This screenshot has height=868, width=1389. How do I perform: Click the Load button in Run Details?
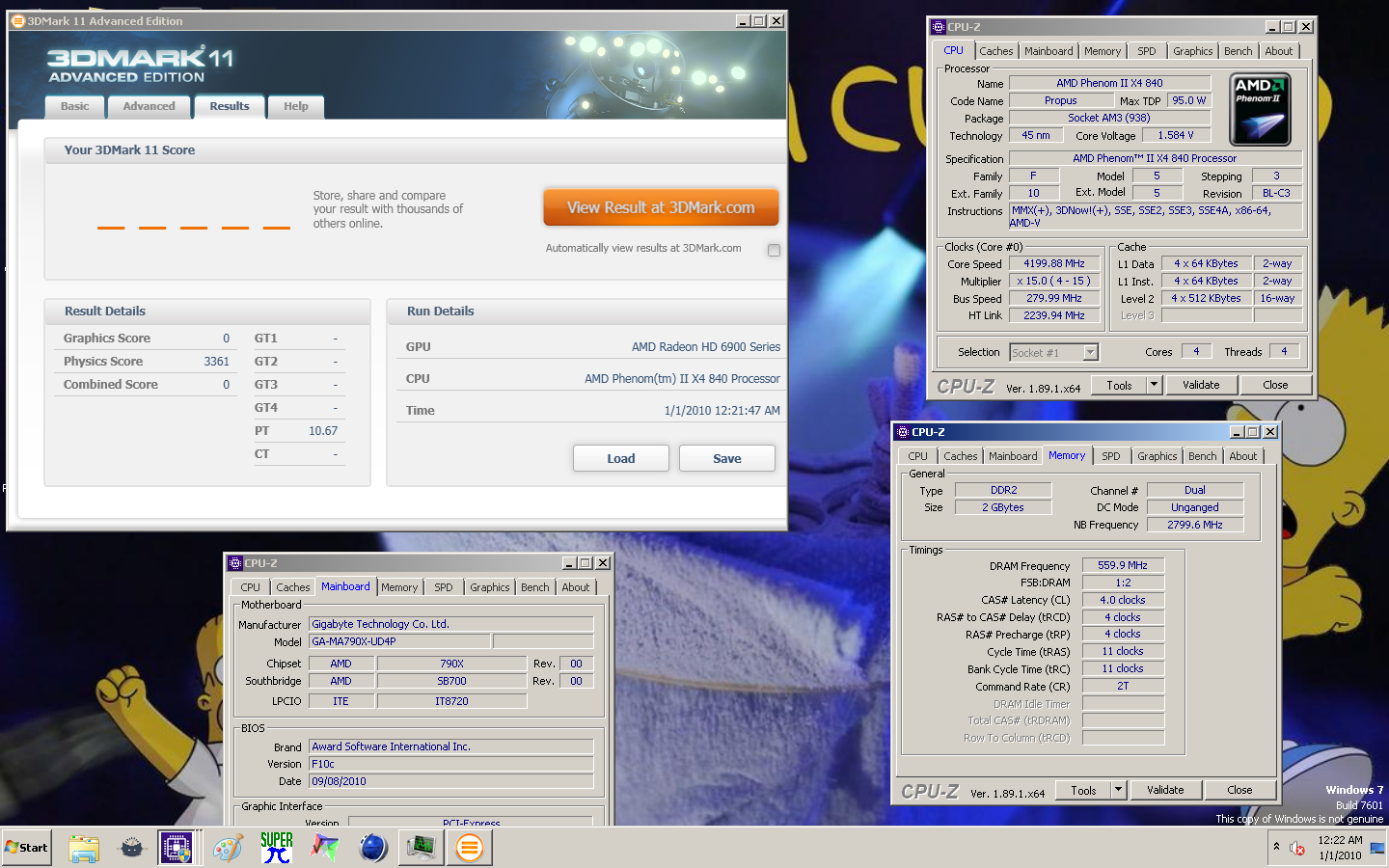tap(621, 458)
